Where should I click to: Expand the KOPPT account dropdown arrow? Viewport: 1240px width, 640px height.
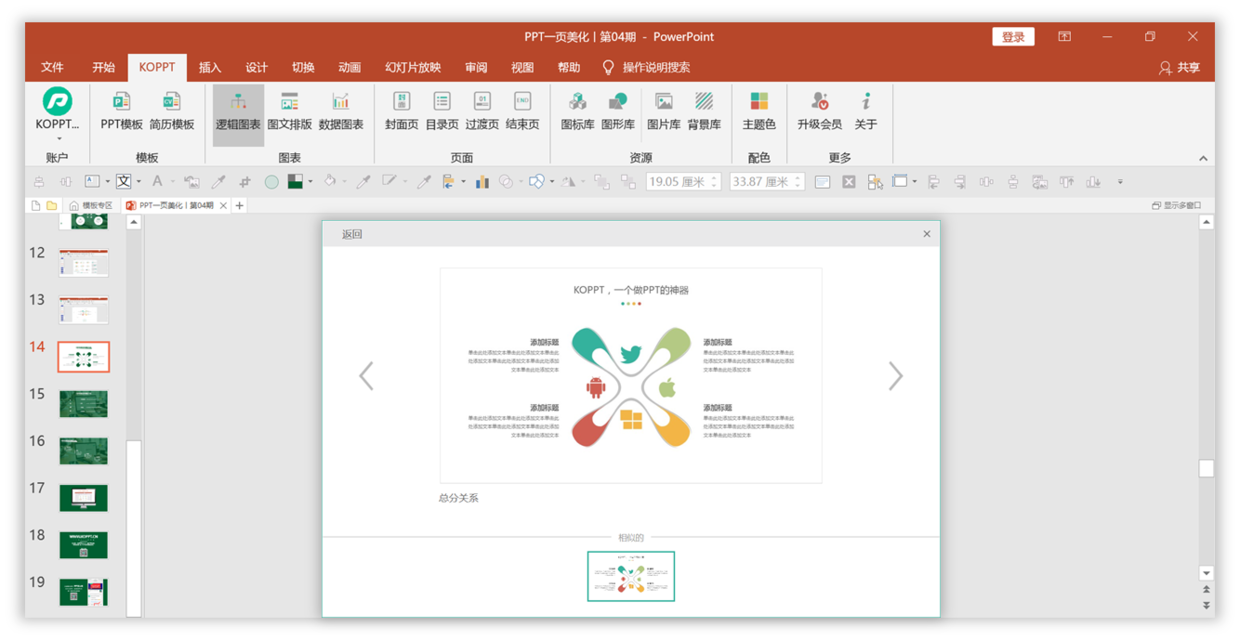58,138
